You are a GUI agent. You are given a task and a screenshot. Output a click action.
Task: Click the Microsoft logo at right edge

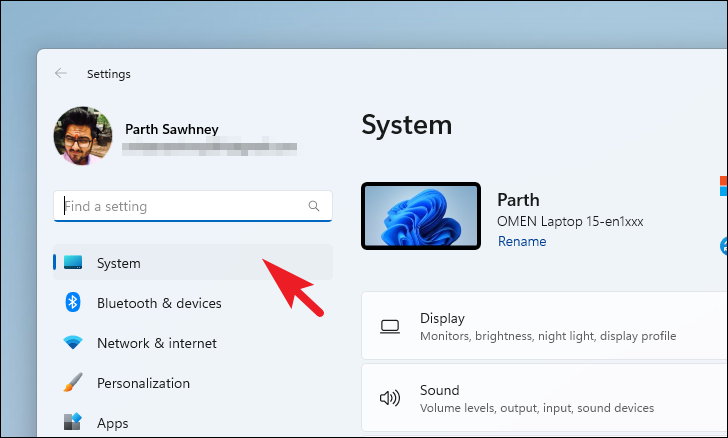[724, 186]
